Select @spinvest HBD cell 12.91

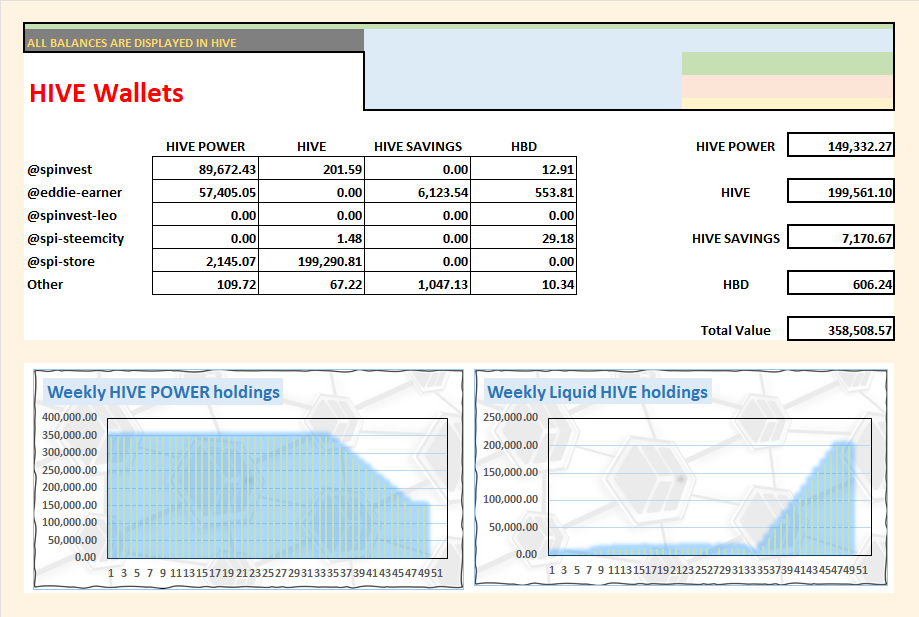pyautogui.click(x=523, y=169)
